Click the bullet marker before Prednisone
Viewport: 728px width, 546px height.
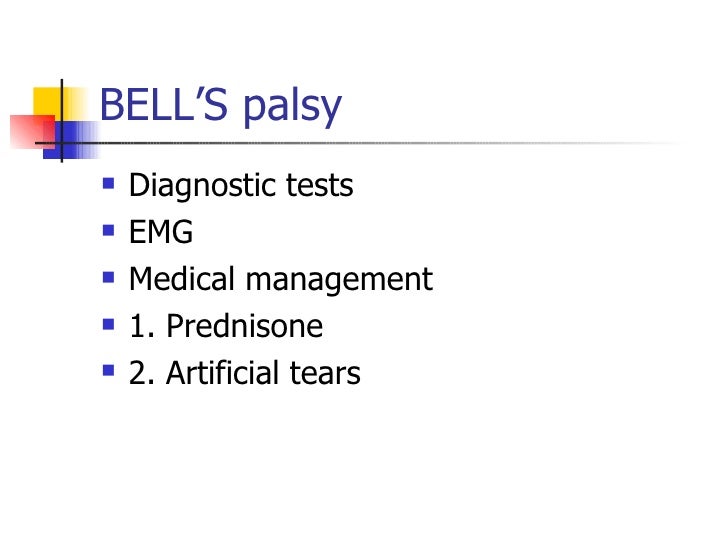[x=108, y=324]
